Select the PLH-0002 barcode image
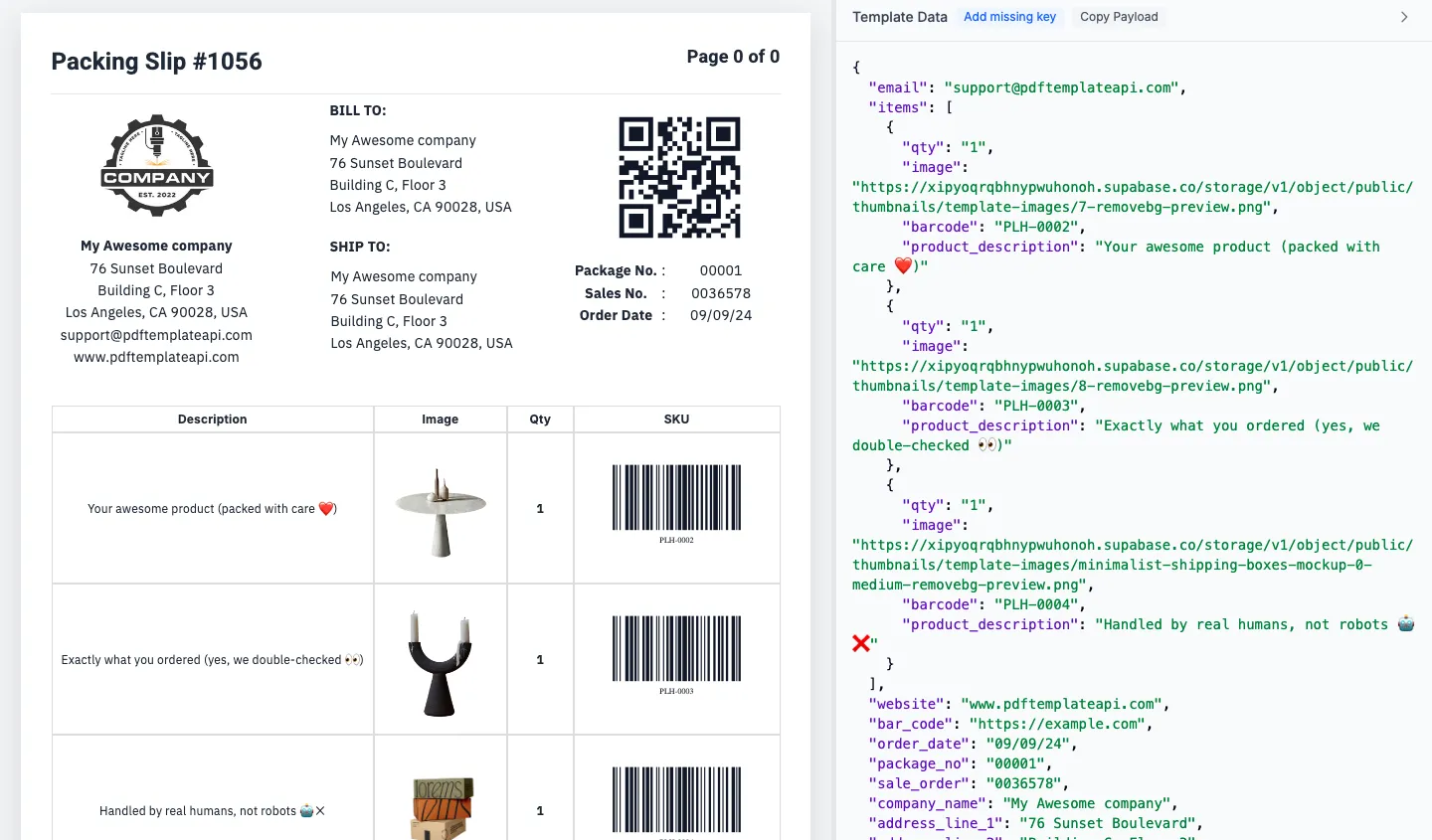 click(676, 499)
